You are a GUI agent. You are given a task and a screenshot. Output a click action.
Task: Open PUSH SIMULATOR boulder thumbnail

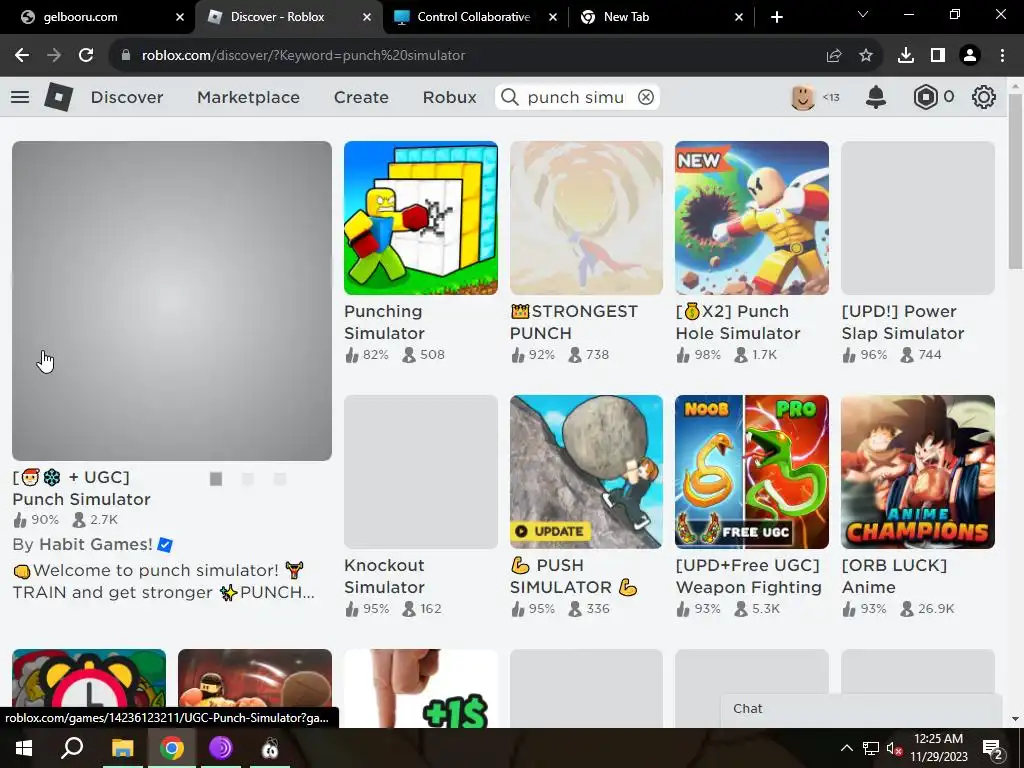pos(586,472)
